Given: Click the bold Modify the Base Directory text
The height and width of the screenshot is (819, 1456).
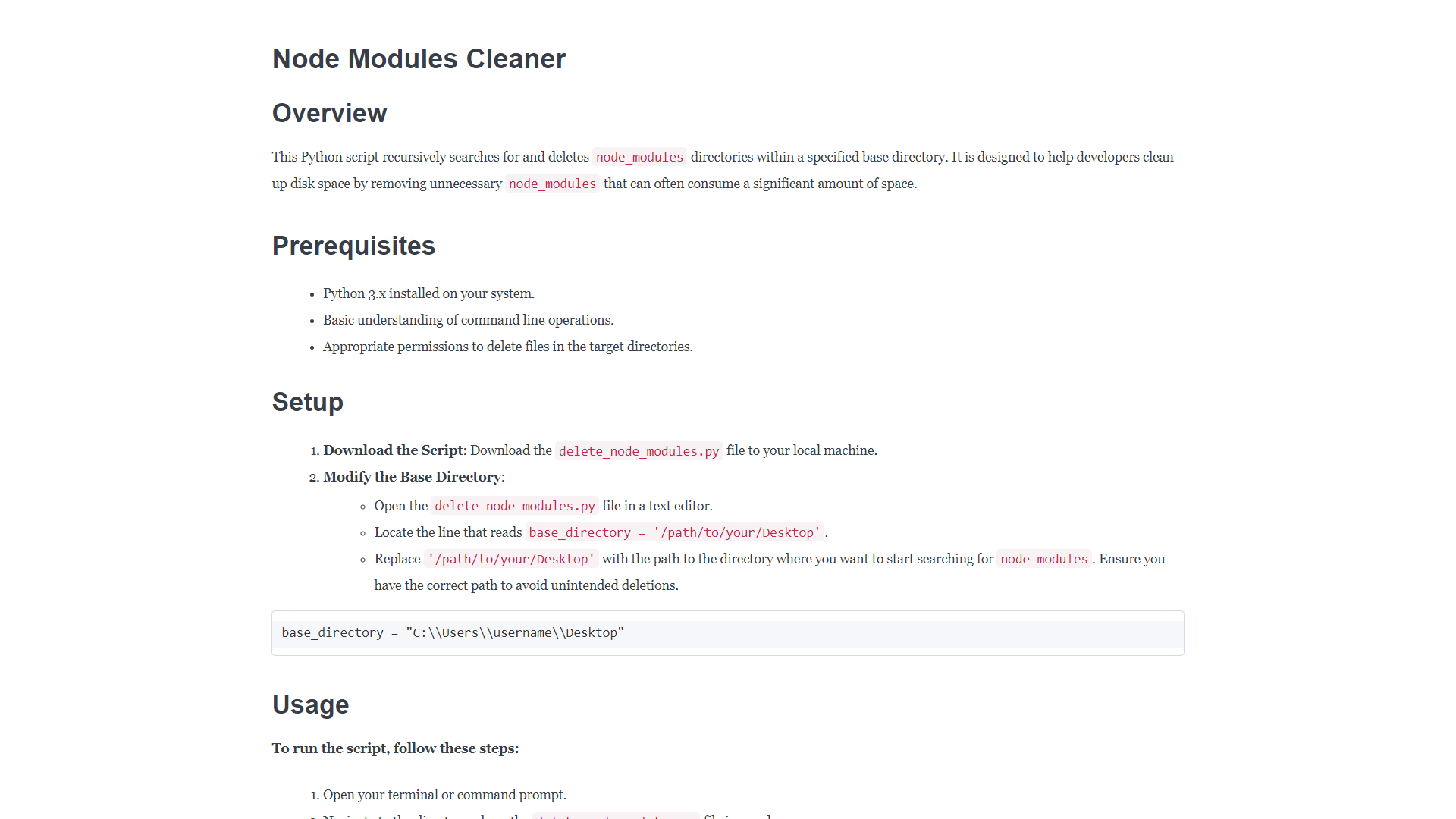Looking at the screenshot, I should (412, 477).
